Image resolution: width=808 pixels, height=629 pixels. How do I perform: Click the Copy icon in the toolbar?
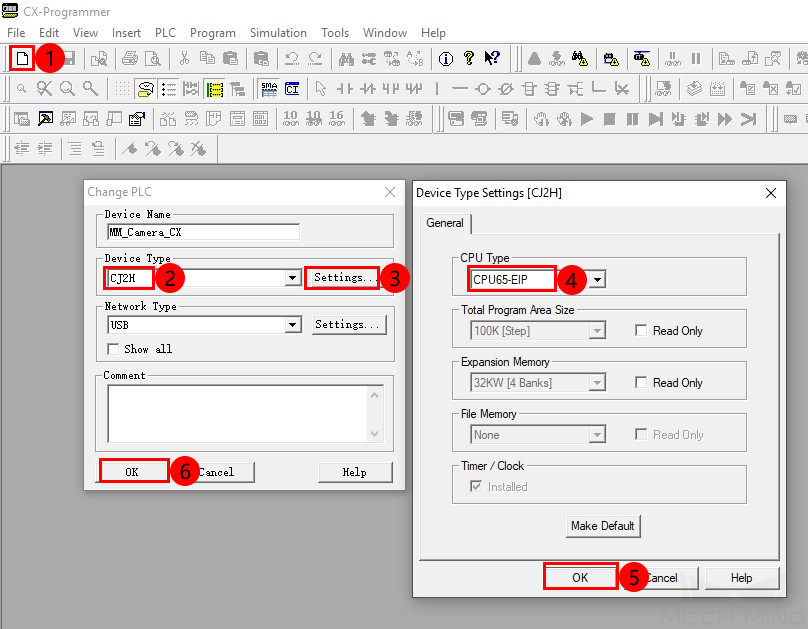point(207,59)
